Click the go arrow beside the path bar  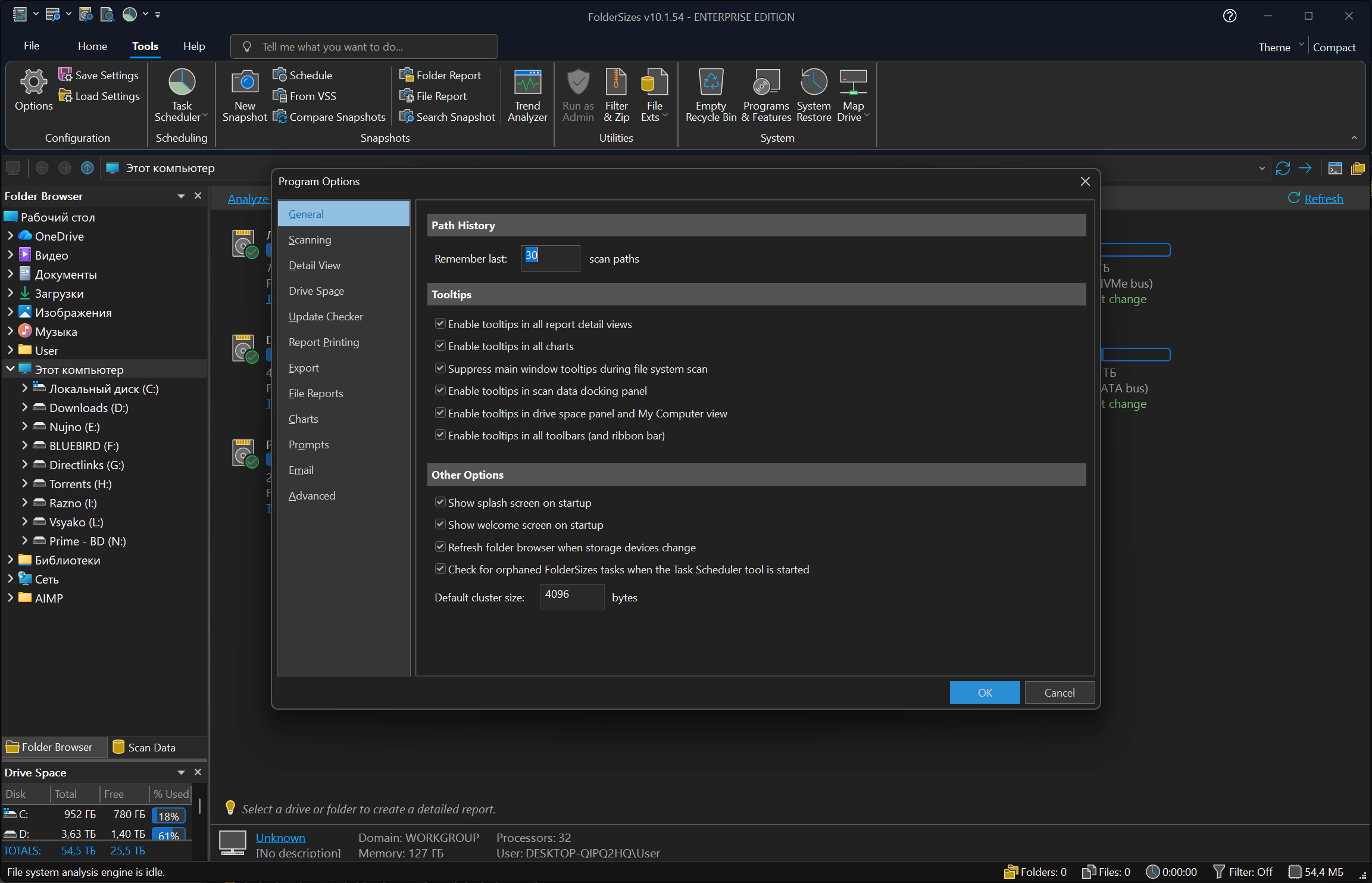pos(1305,169)
